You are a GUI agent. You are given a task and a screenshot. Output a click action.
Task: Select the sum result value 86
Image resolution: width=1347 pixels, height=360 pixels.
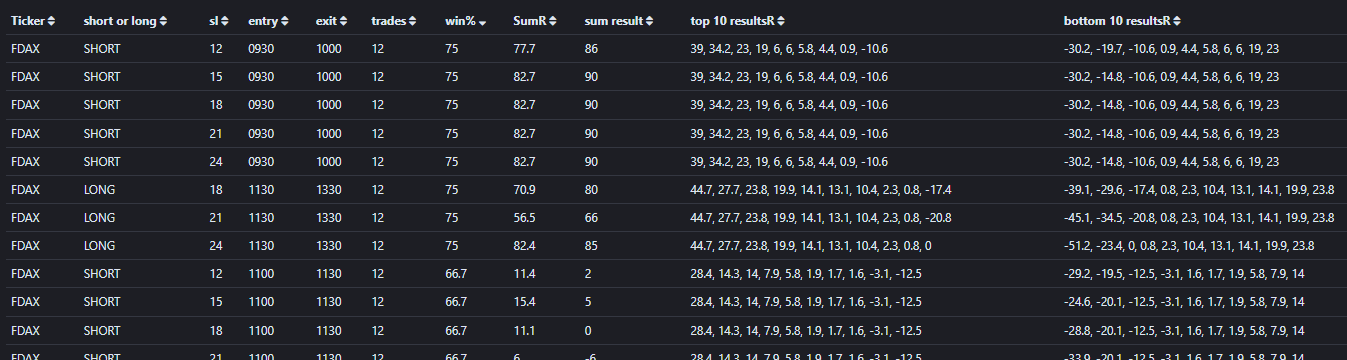pyautogui.click(x=591, y=49)
